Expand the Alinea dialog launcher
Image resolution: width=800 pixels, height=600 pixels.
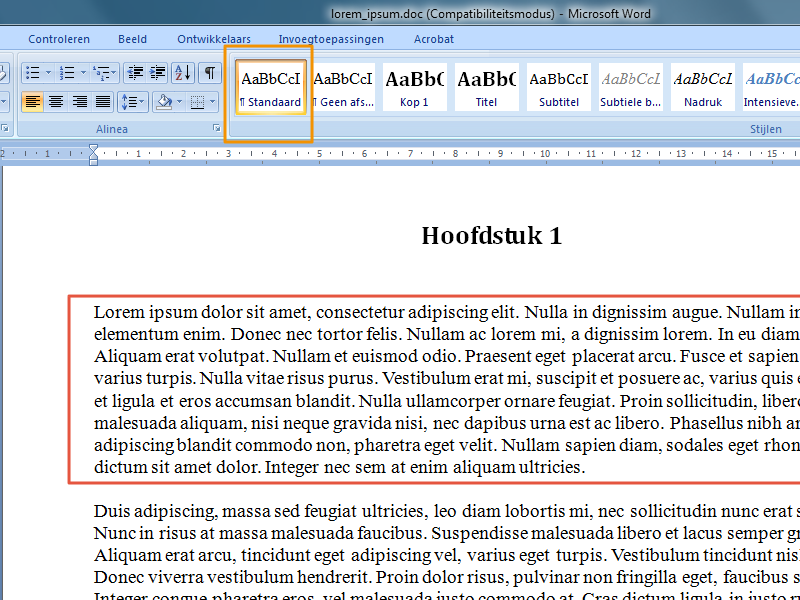point(217,129)
